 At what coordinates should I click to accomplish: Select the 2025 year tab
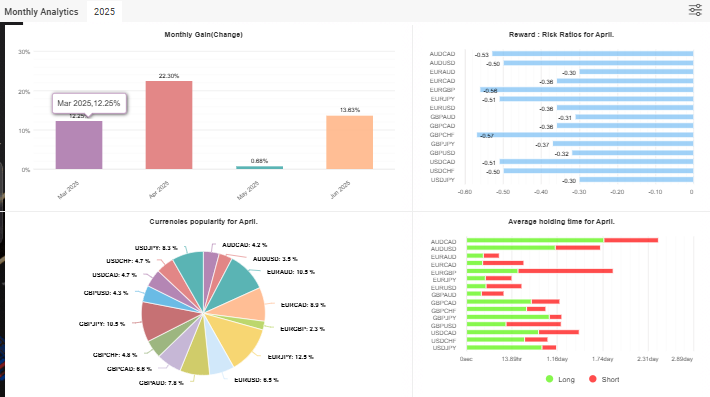(x=104, y=11)
